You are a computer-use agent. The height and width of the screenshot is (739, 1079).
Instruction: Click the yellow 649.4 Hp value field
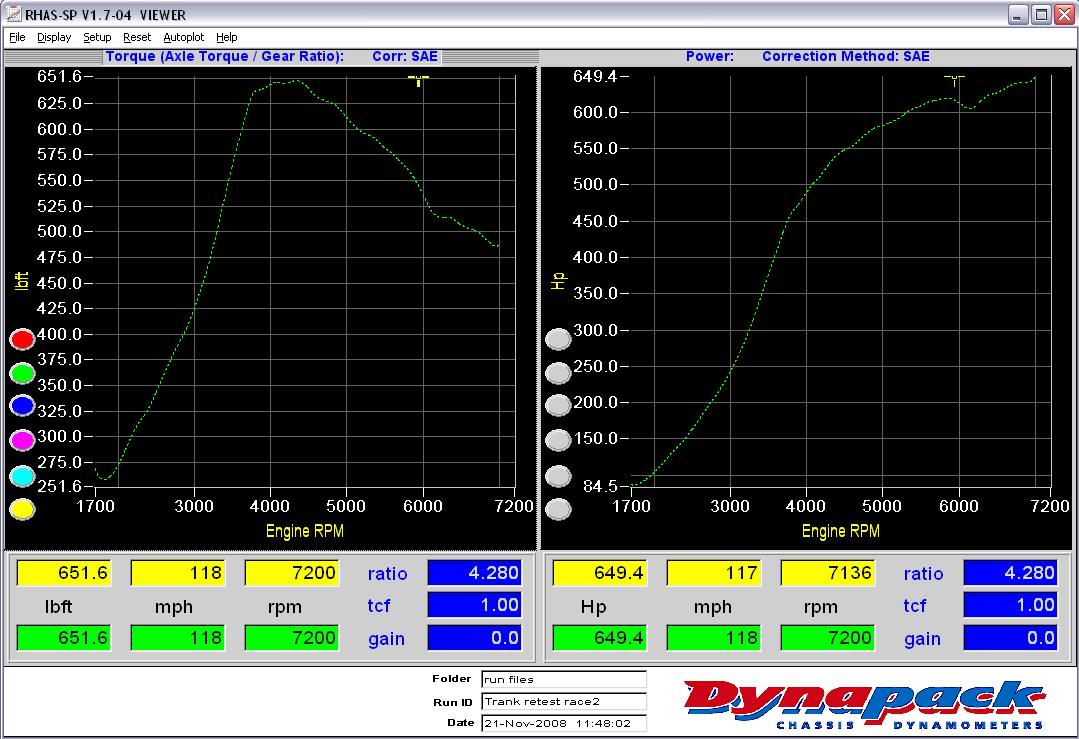(599, 573)
